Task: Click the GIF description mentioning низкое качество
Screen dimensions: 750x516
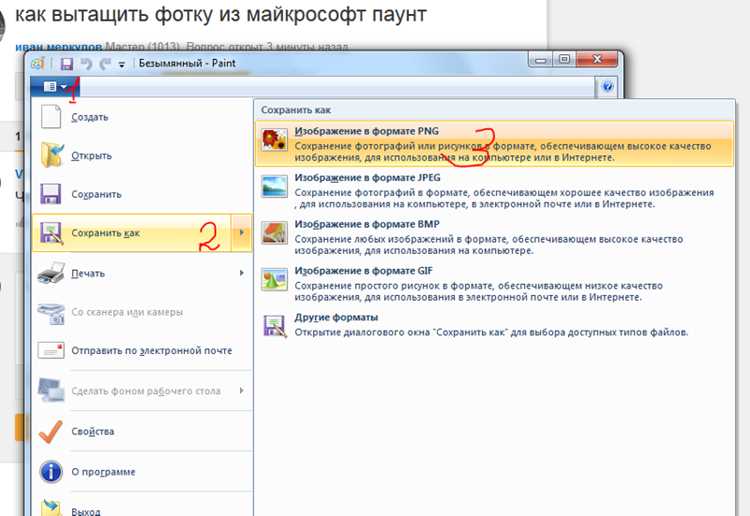Action: click(478, 291)
